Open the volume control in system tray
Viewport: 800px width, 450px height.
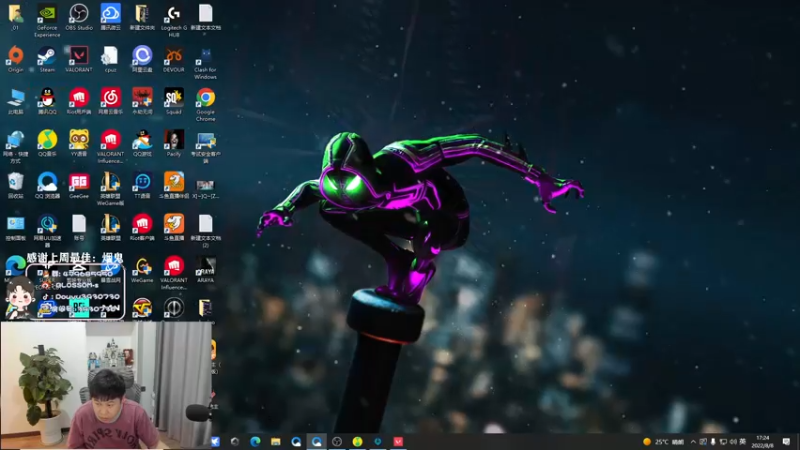733,442
